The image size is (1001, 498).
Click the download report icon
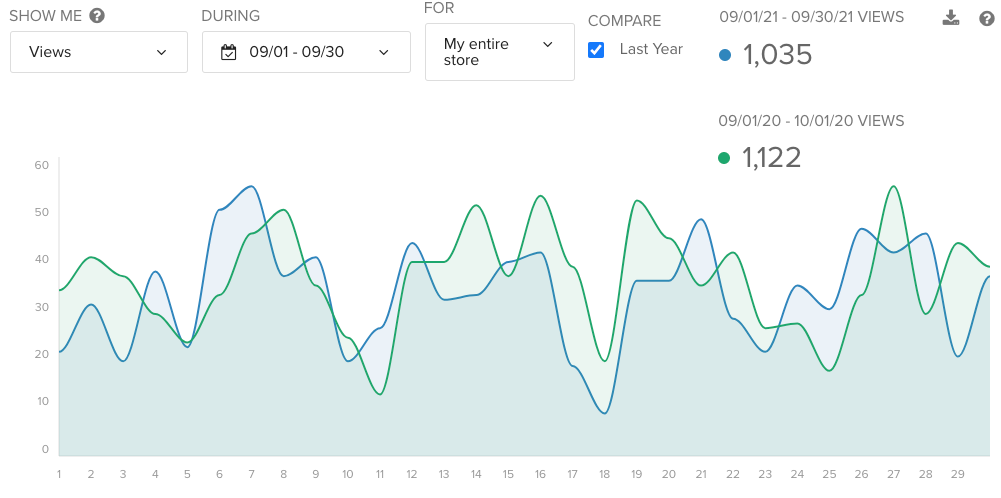point(951,18)
